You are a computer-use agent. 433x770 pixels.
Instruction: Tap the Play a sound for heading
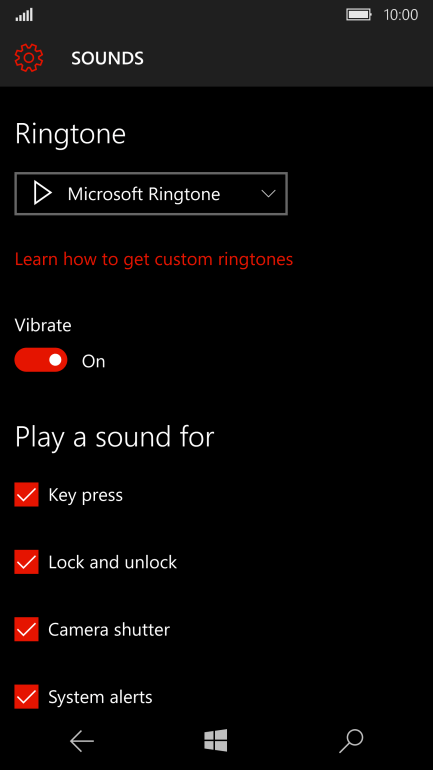click(x=114, y=437)
